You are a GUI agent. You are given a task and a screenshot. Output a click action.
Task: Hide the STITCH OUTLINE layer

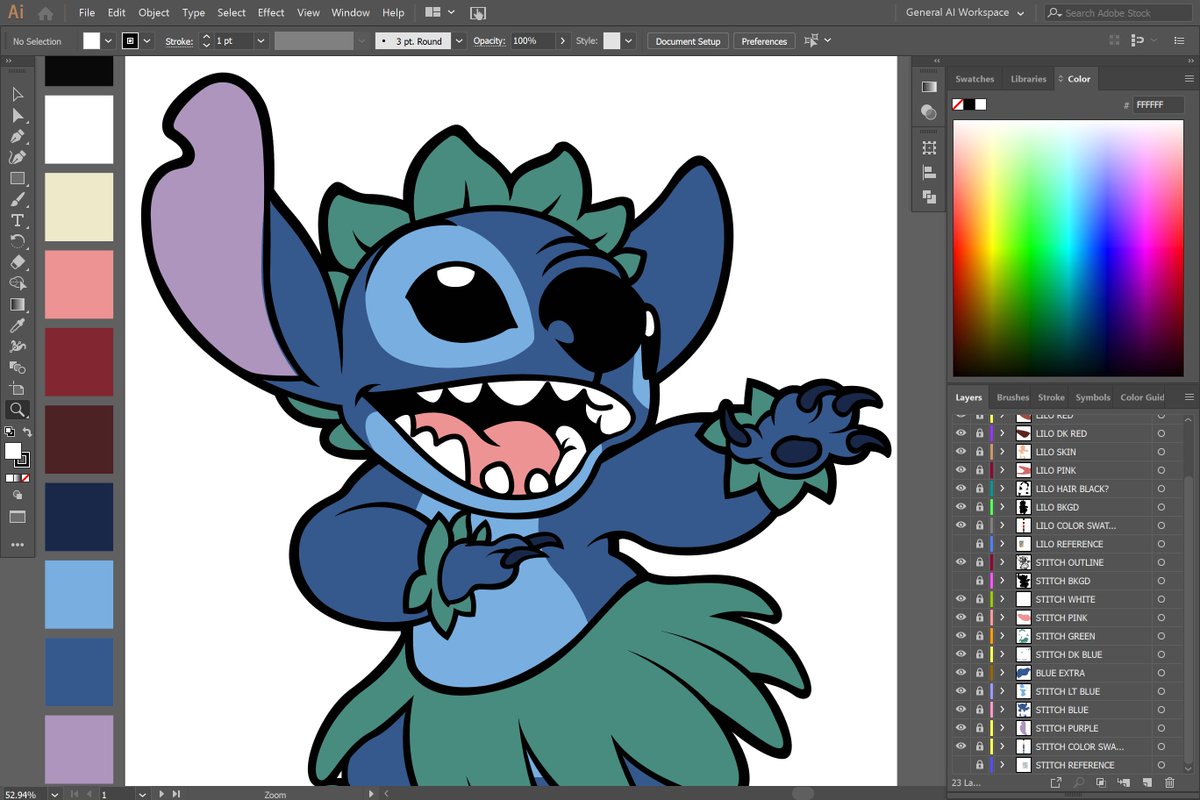(x=961, y=562)
